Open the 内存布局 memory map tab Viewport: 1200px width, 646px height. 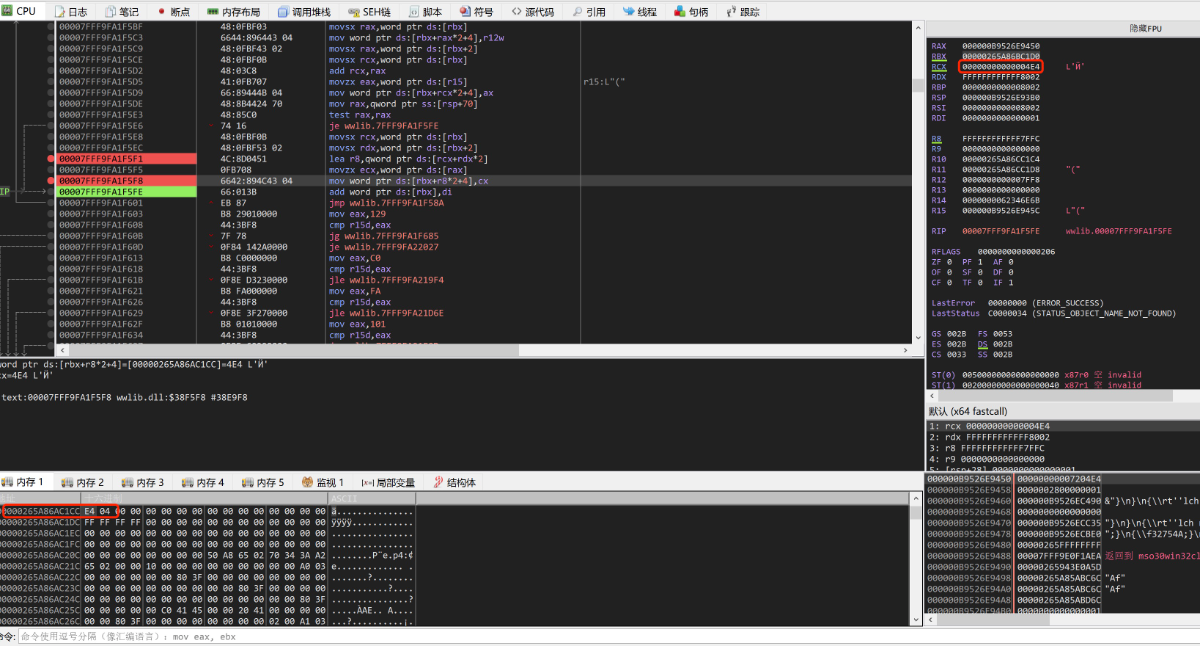click(233, 11)
